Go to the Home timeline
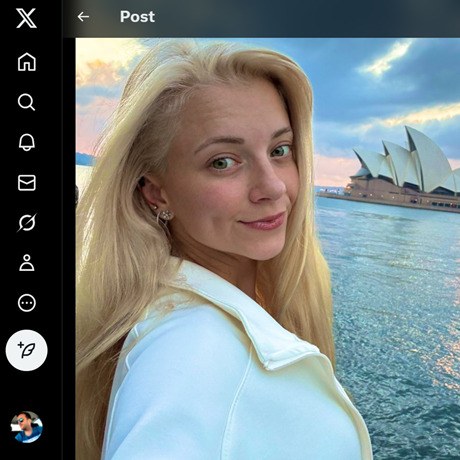This screenshot has width=460, height=460. (x=27, y=62)
